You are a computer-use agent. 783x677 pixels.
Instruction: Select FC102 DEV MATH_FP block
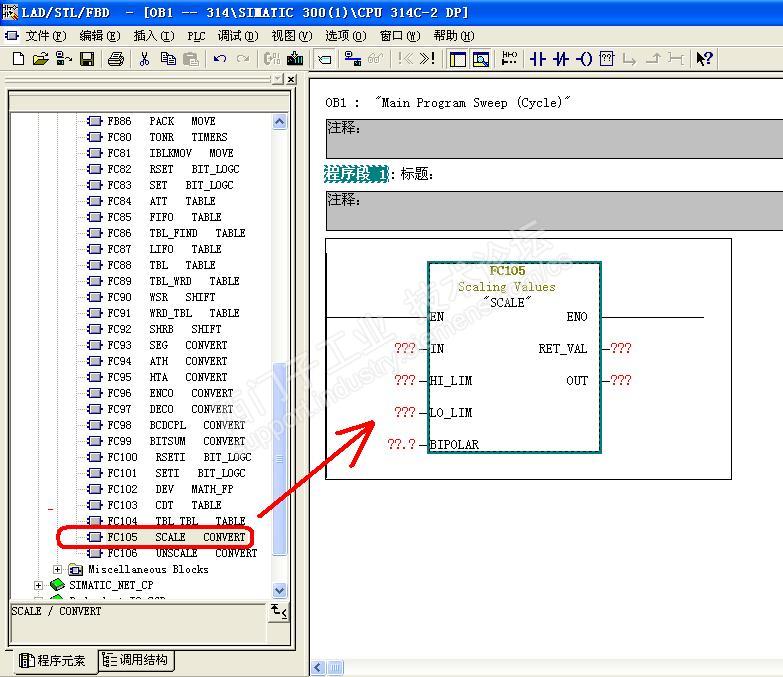pyautogui.click(x=160, y=489)
